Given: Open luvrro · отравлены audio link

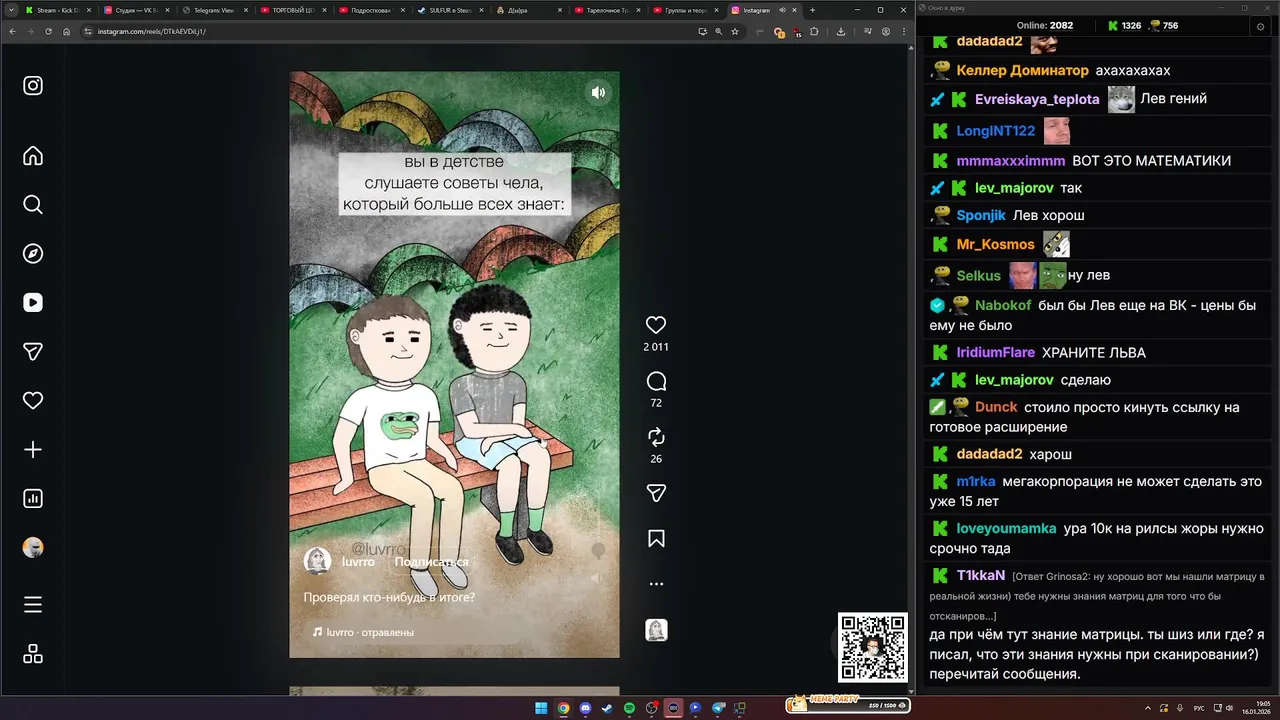Looking at the screenshot, I should pos(363,632).
